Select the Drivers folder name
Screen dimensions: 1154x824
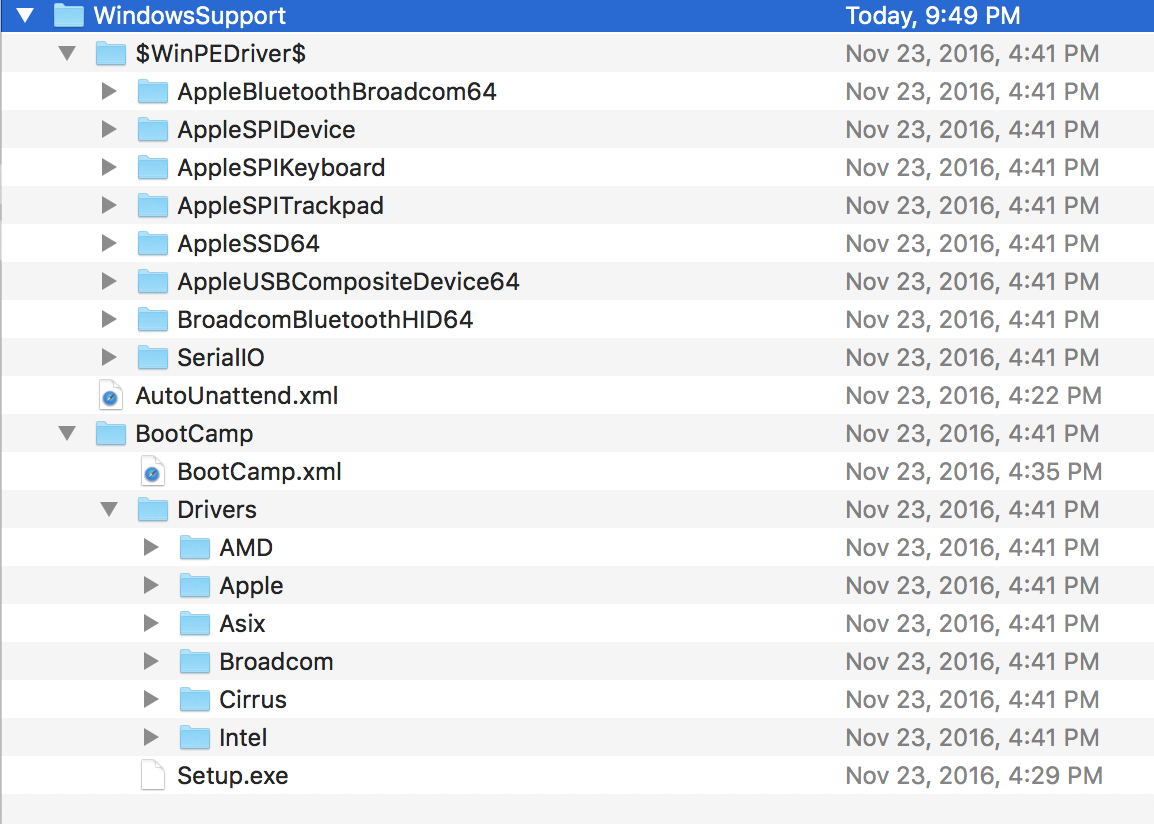pos(217,509)
